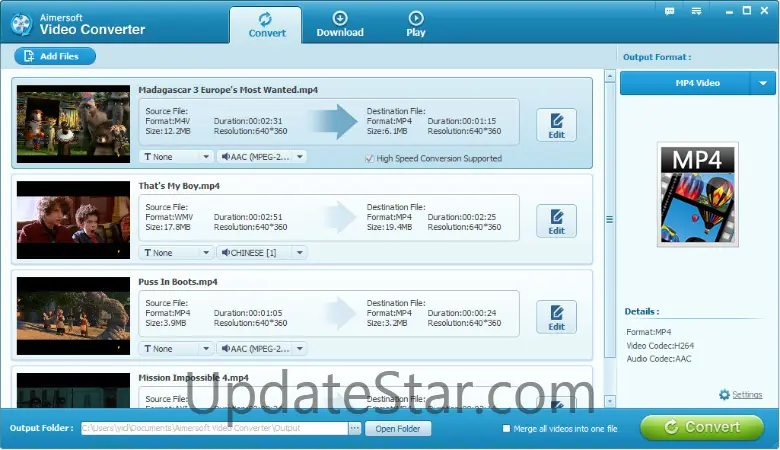The image size is (780, 450).
Task: Open the Settings link
Action: coord(747,394)
